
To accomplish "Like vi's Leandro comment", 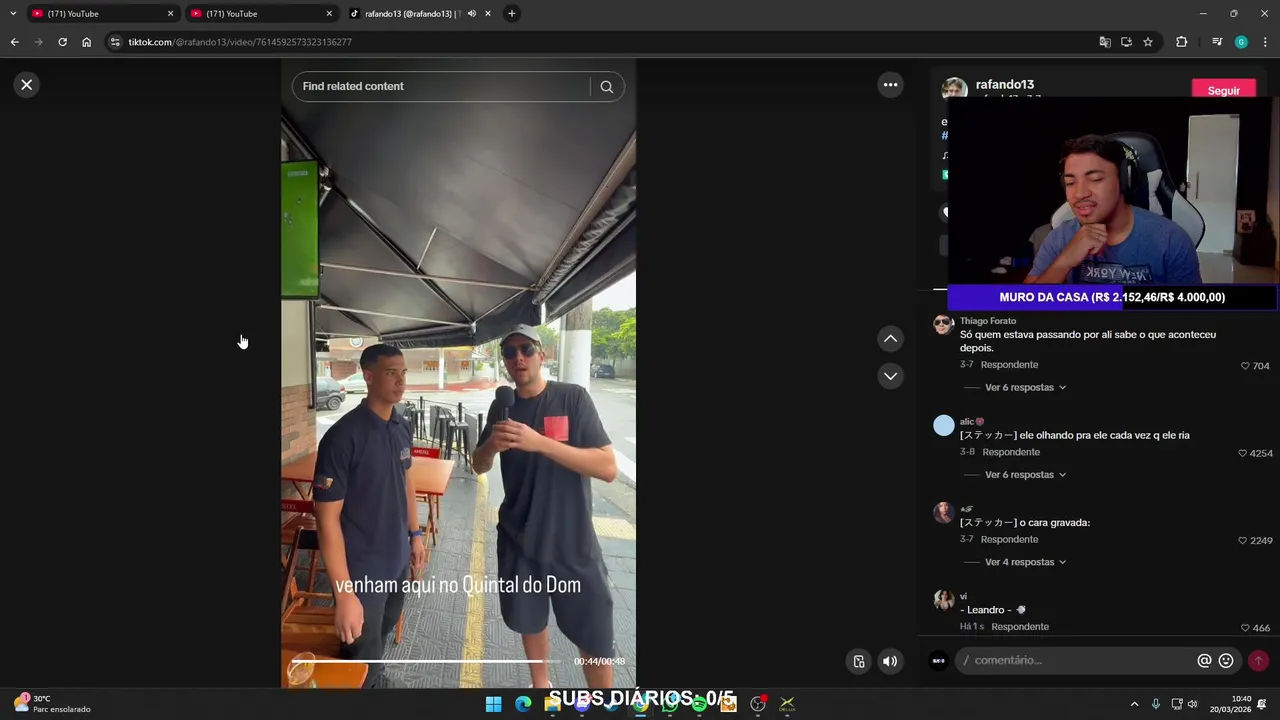I will click(x=1245, y=628).
